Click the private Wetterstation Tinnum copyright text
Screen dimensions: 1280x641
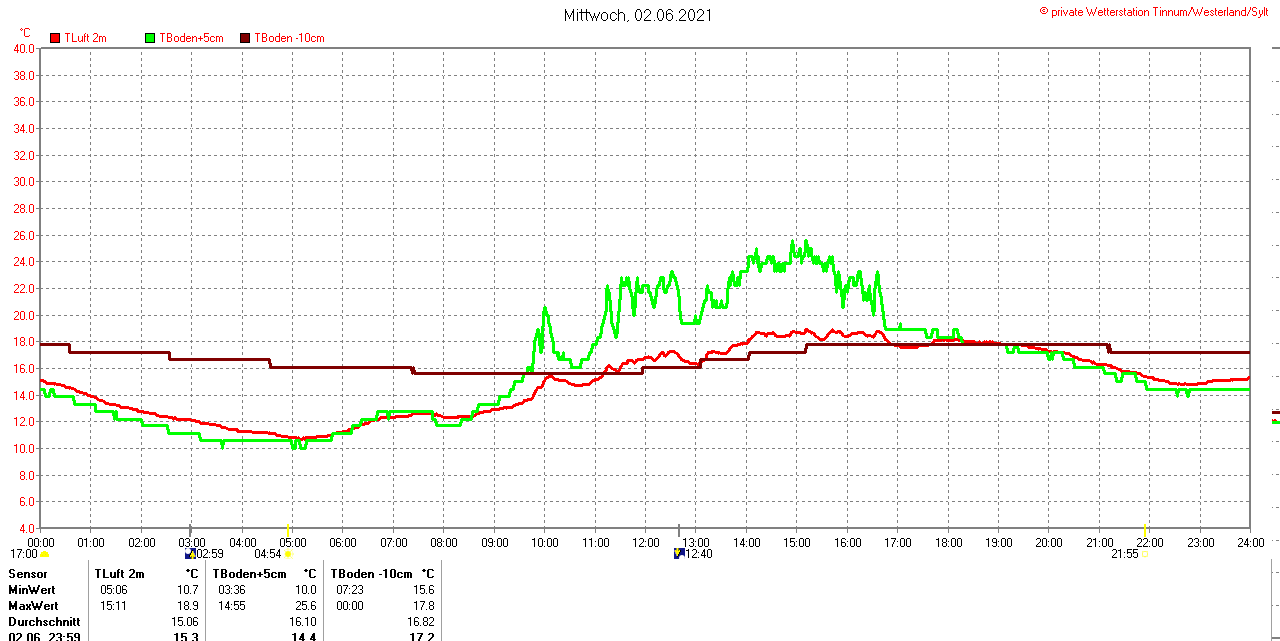click(x=1158, y=12)
